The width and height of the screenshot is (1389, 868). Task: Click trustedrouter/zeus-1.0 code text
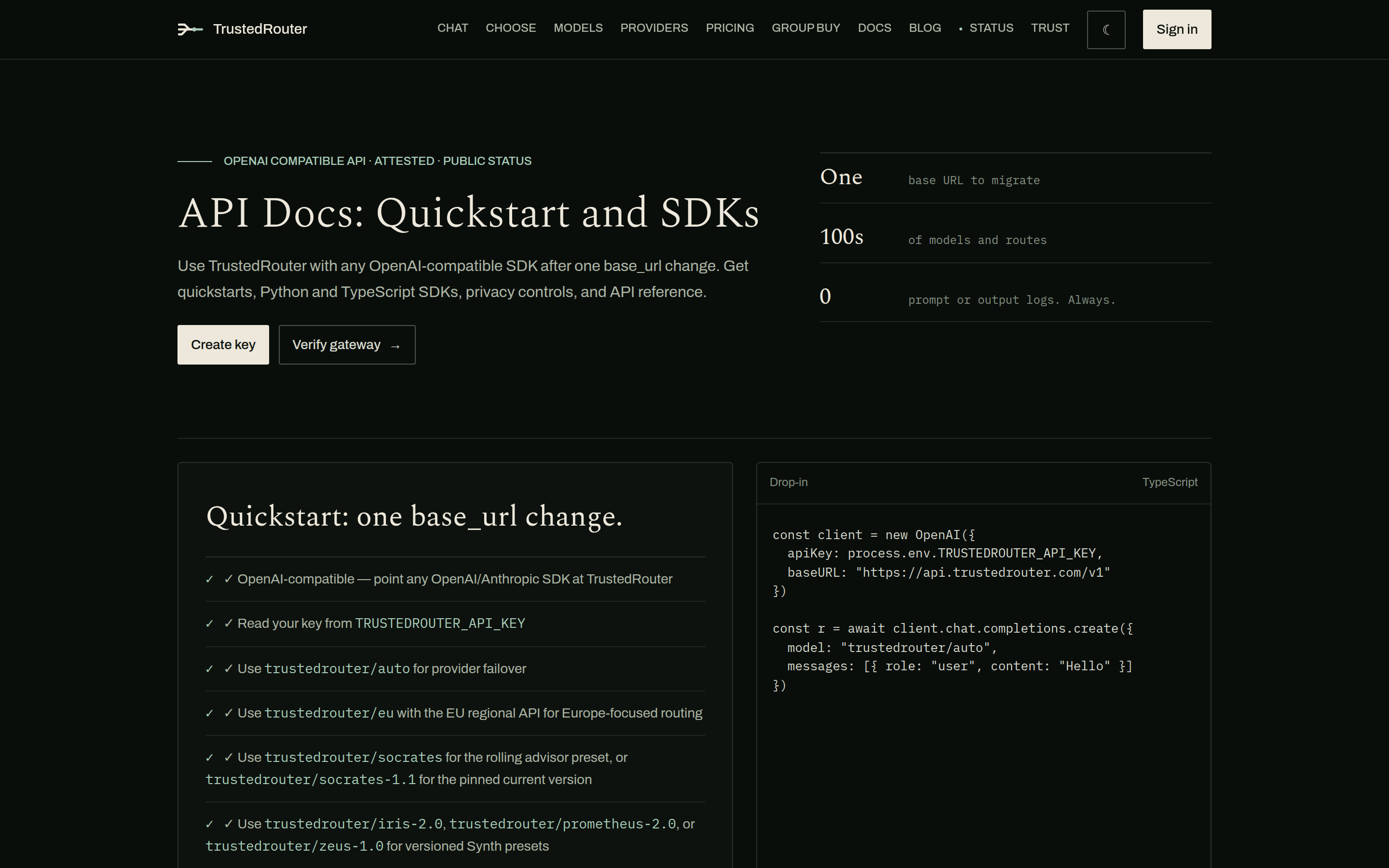point(295,846)
